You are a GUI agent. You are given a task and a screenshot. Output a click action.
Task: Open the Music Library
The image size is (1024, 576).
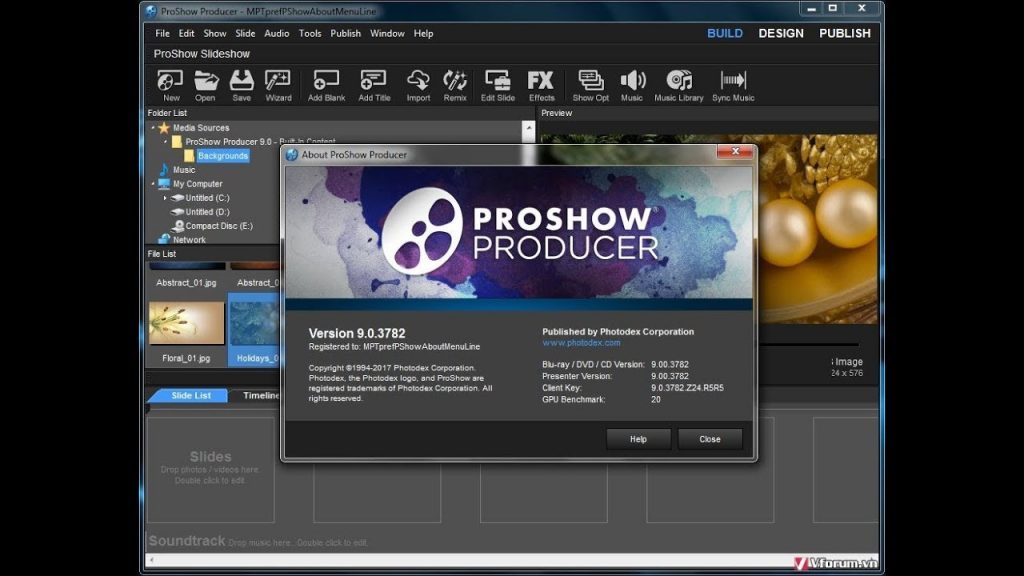679,86
